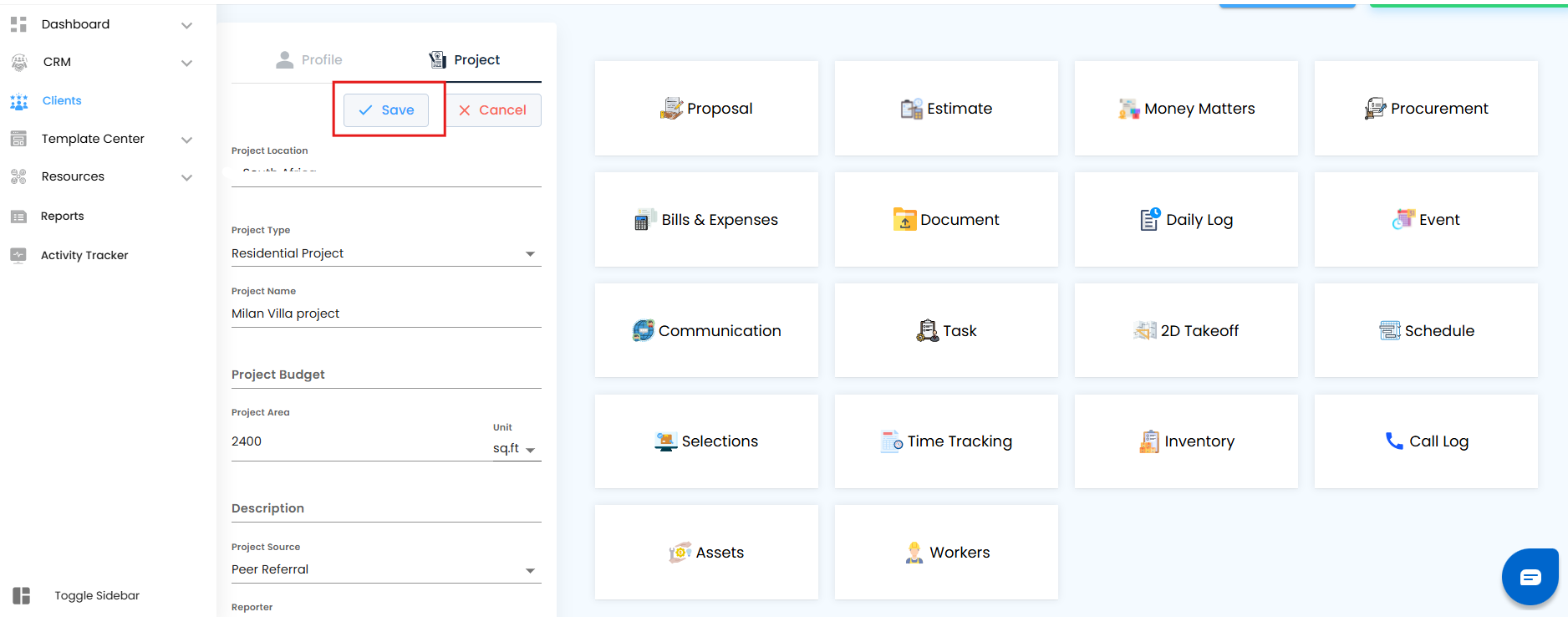Open the Proposal module tile
The image size is (1568, 617).
pos(706,109)
